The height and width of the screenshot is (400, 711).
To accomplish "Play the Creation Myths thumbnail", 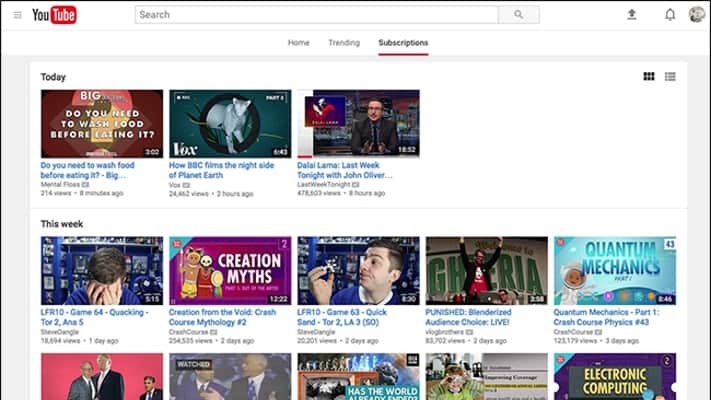I will [230, 270].
